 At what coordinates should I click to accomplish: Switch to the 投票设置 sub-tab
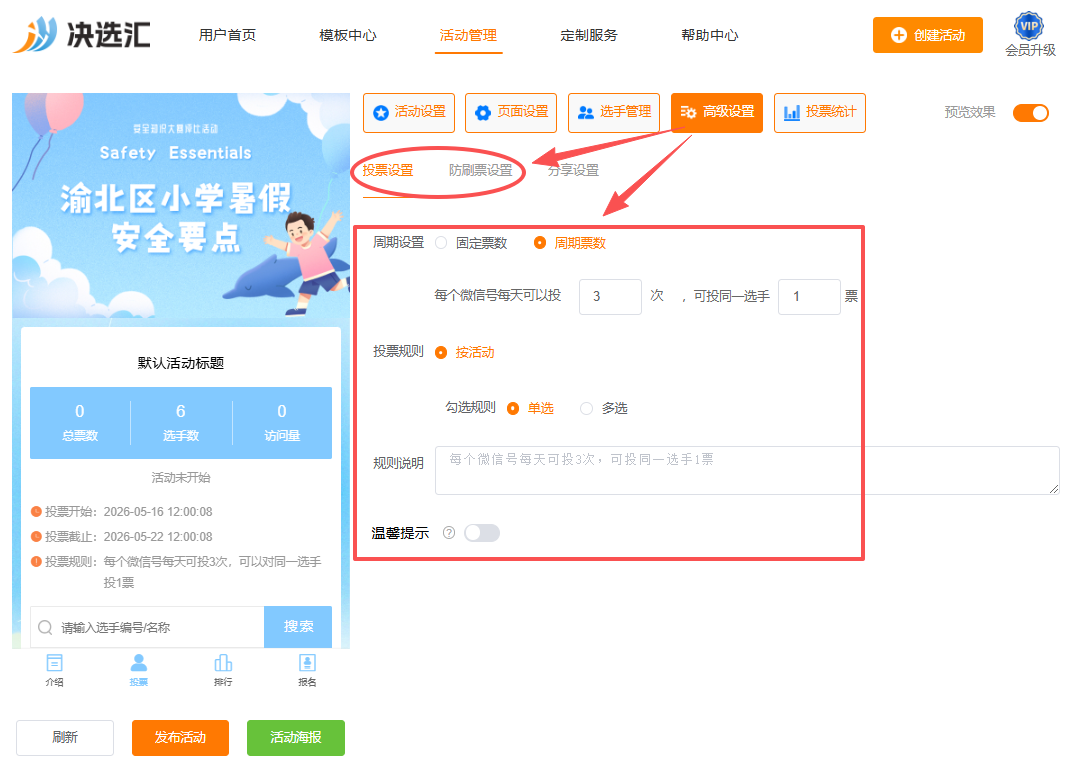point(388,170)
